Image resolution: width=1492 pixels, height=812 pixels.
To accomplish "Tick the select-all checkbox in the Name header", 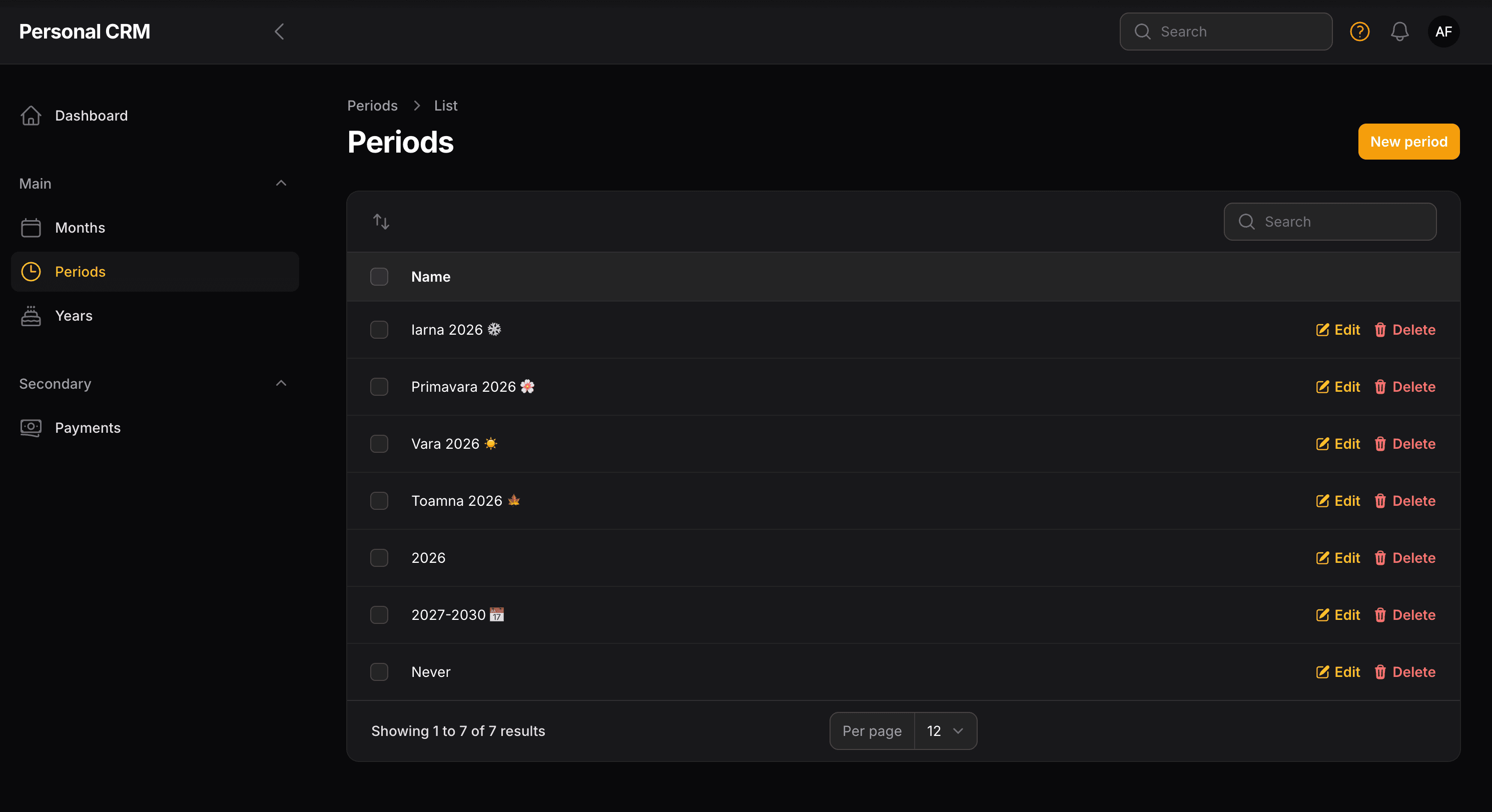I will (x=379, y=276).
